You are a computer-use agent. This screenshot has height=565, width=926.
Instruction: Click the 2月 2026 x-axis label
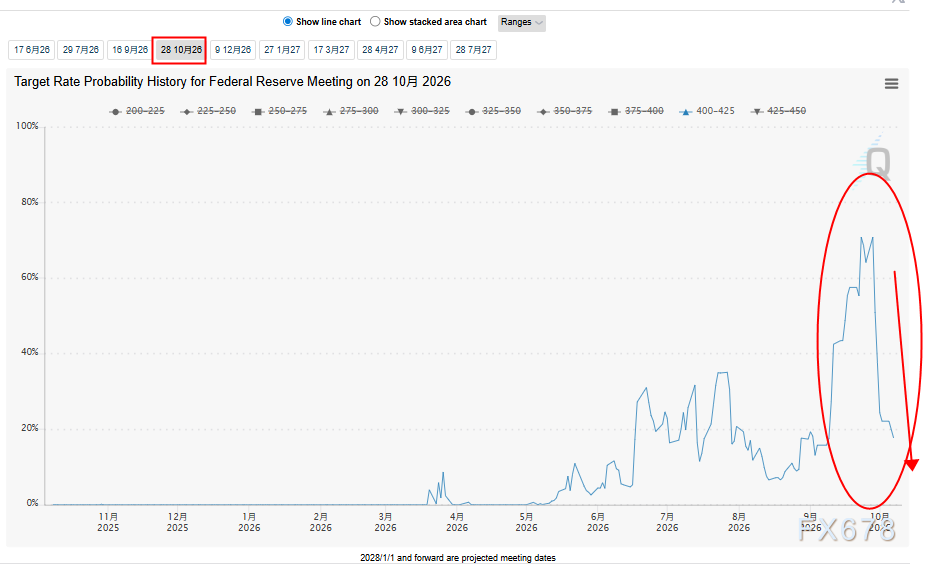click(321, 522)
